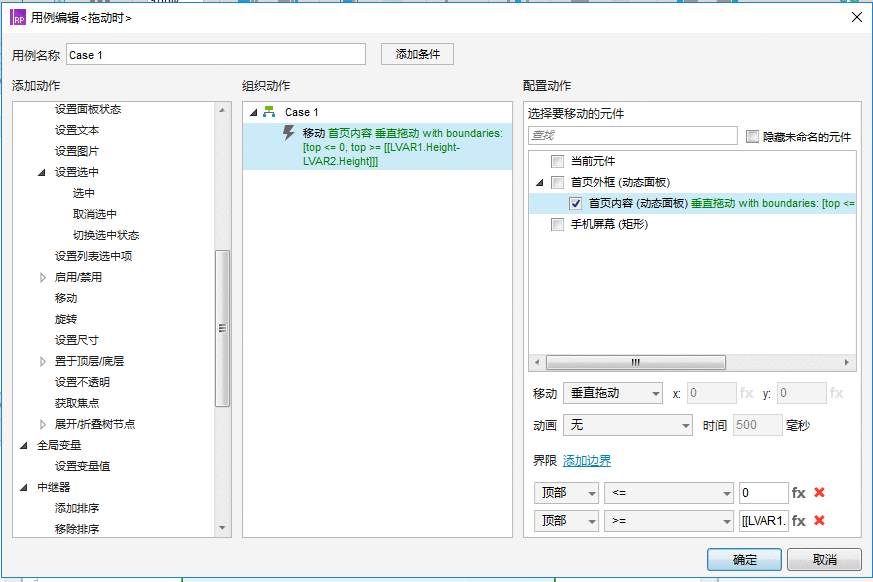
Task: Select the 旋转 action
Action: (66, 319)
